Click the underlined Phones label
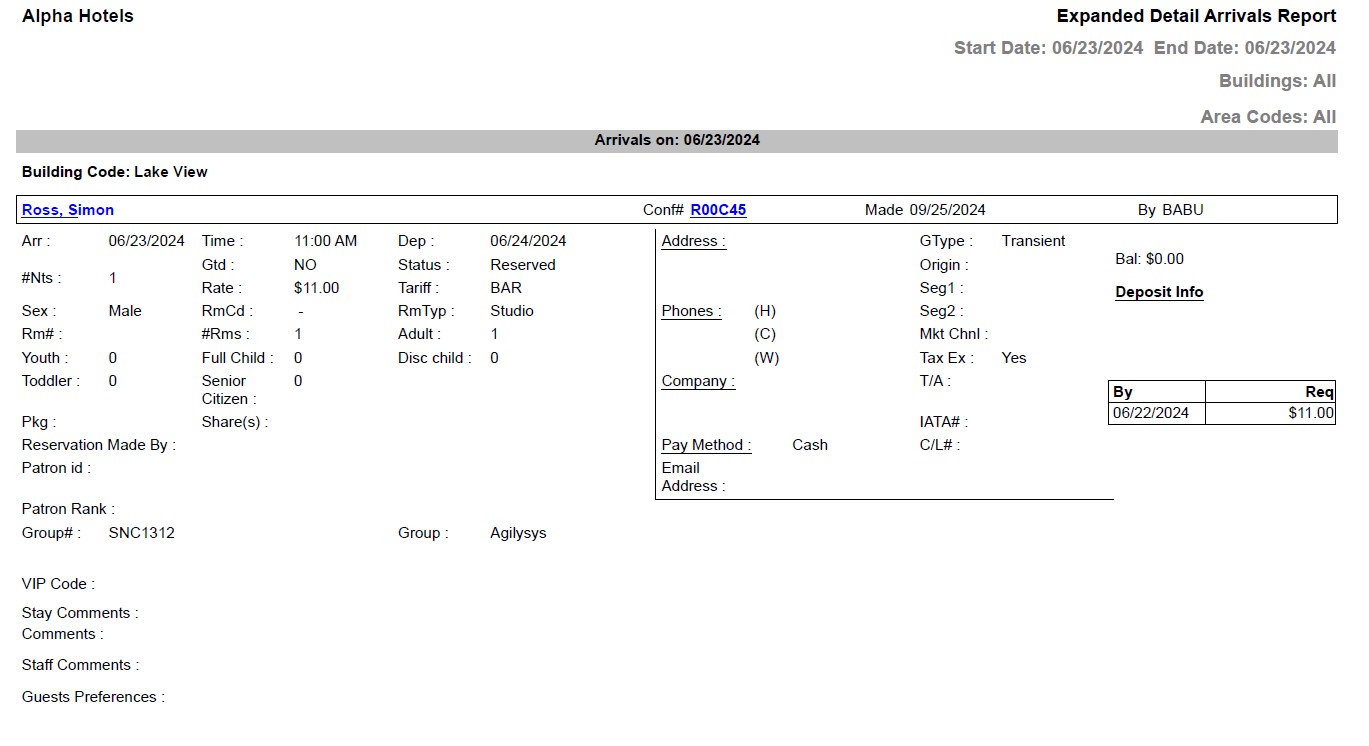 point(690,311)
